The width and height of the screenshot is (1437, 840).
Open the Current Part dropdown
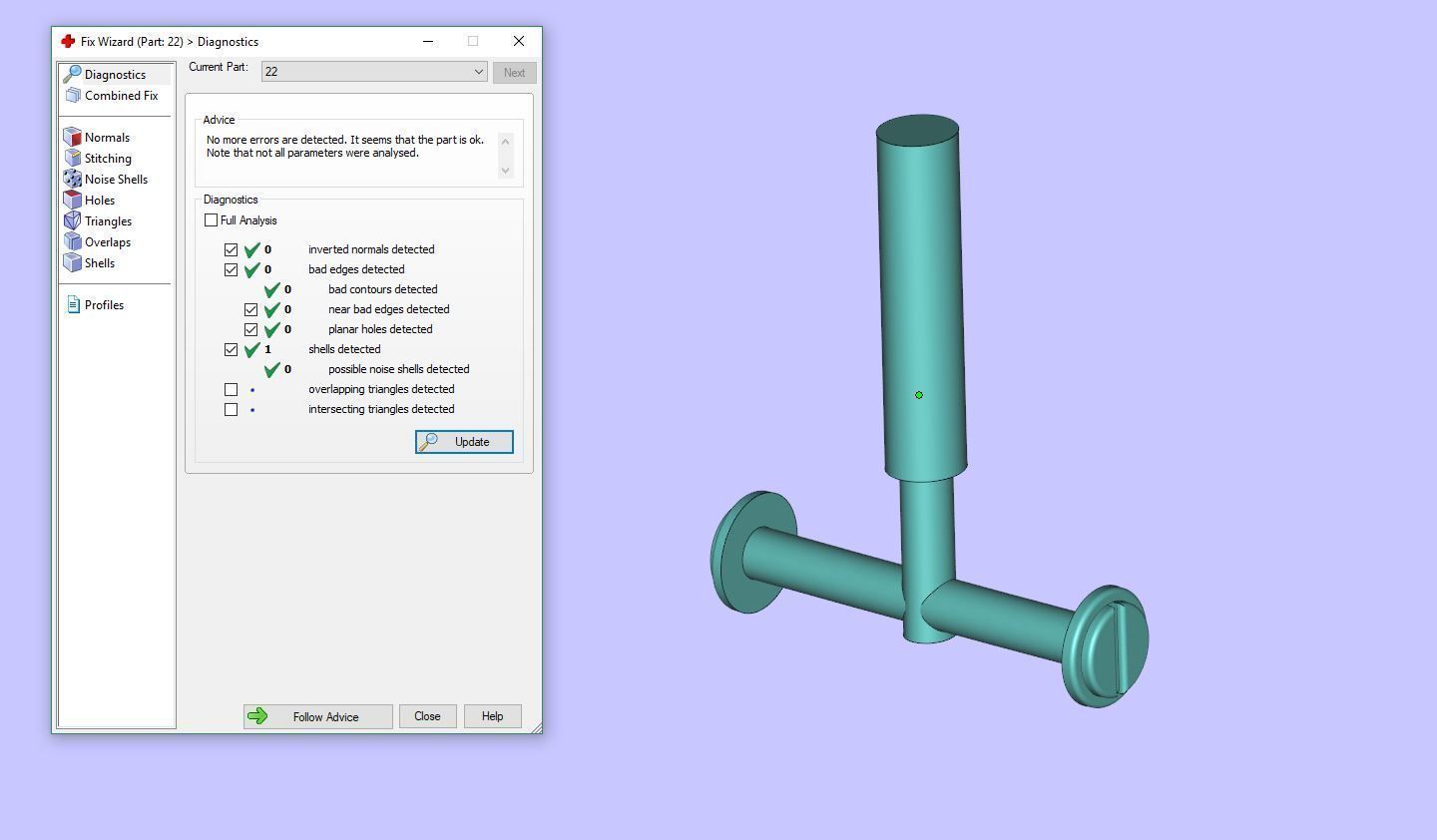coord(374,72)
